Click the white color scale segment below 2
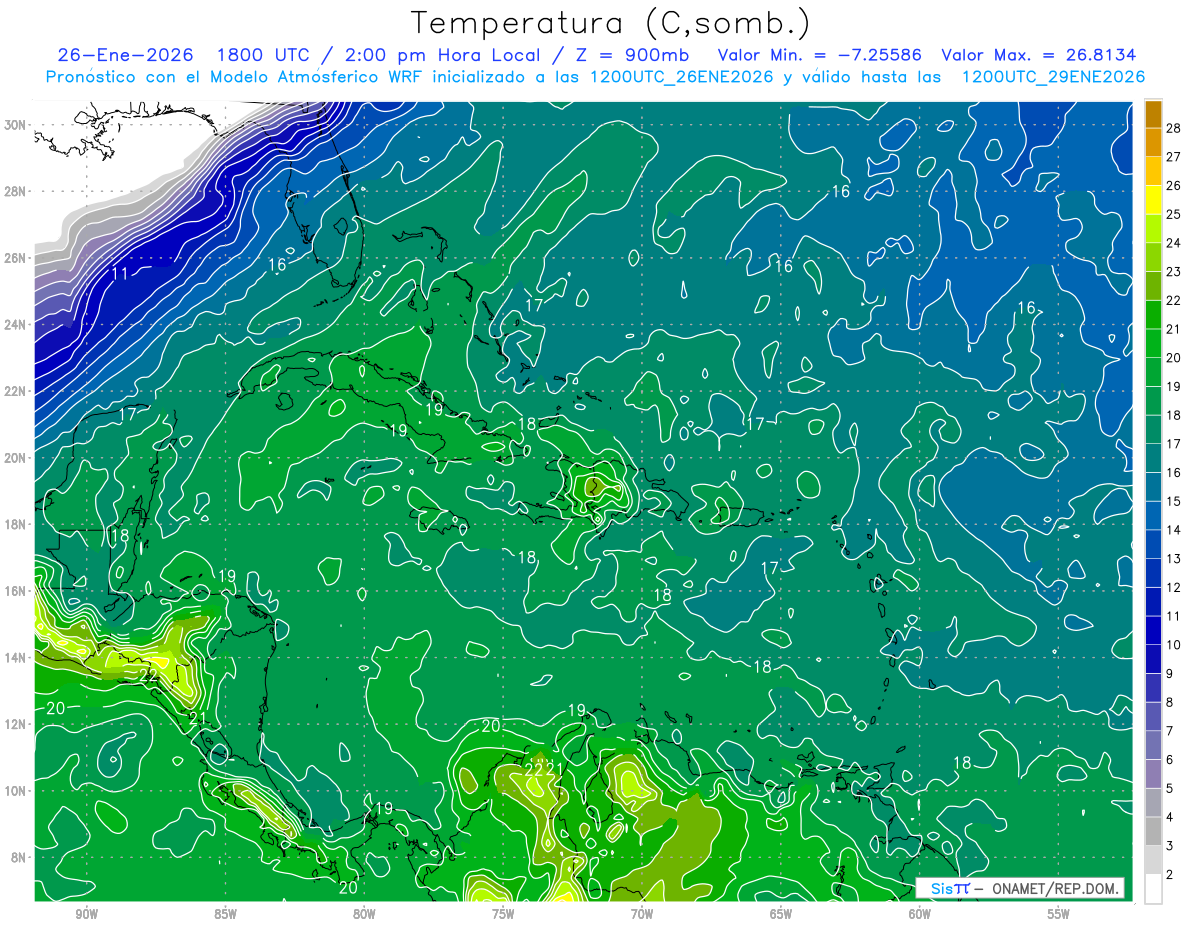This screenshot has height=927, width=1200. [x=1154, y=889]
